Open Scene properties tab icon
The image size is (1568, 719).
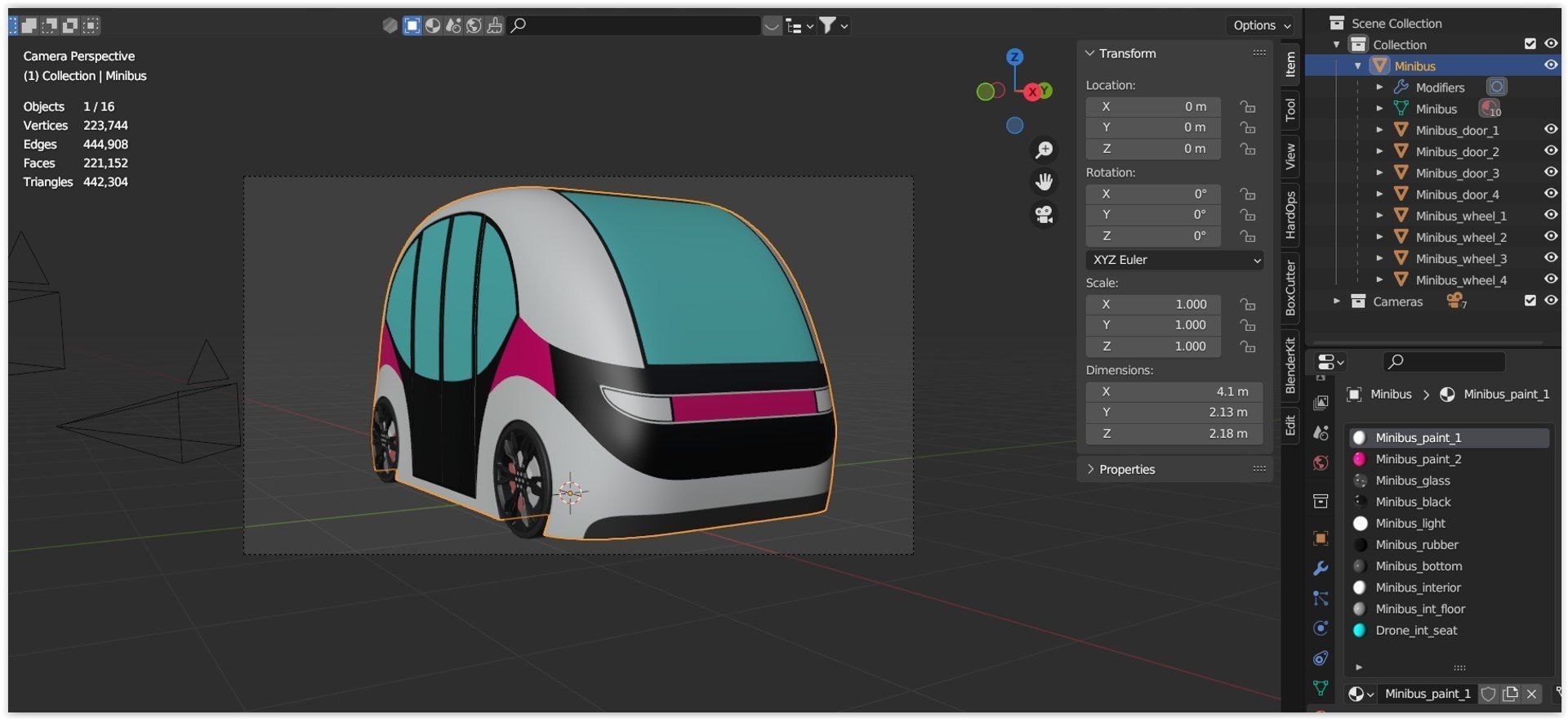click(1321, 433)
